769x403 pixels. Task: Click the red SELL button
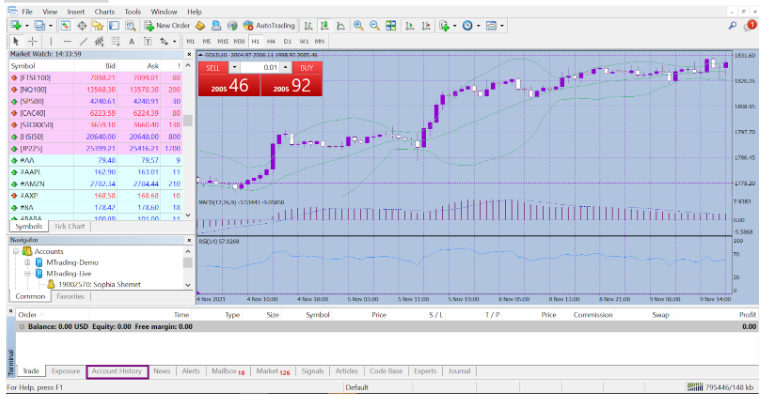pos(213,68)
